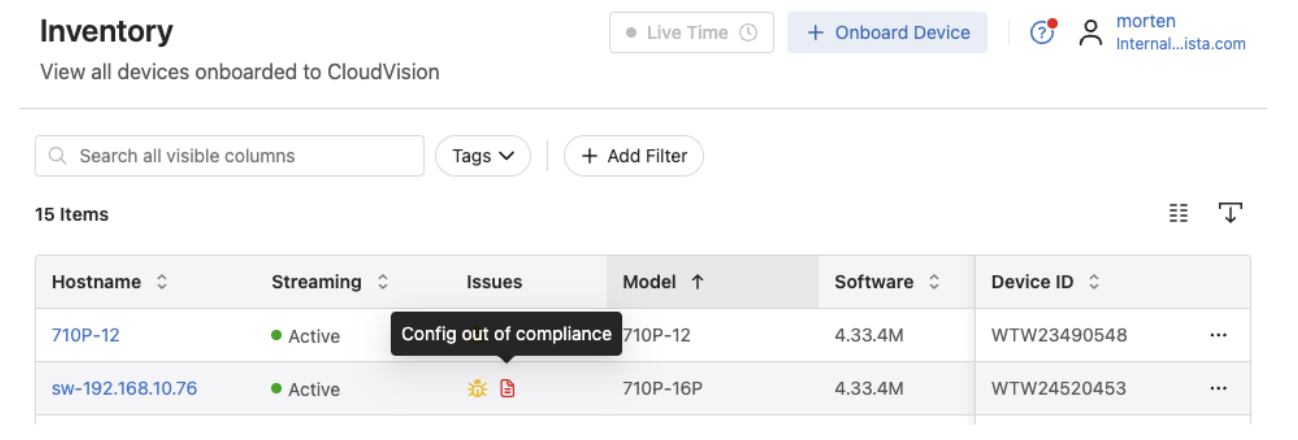
Task: Click the Onboard Device button
Action: [x=887, y=33]
